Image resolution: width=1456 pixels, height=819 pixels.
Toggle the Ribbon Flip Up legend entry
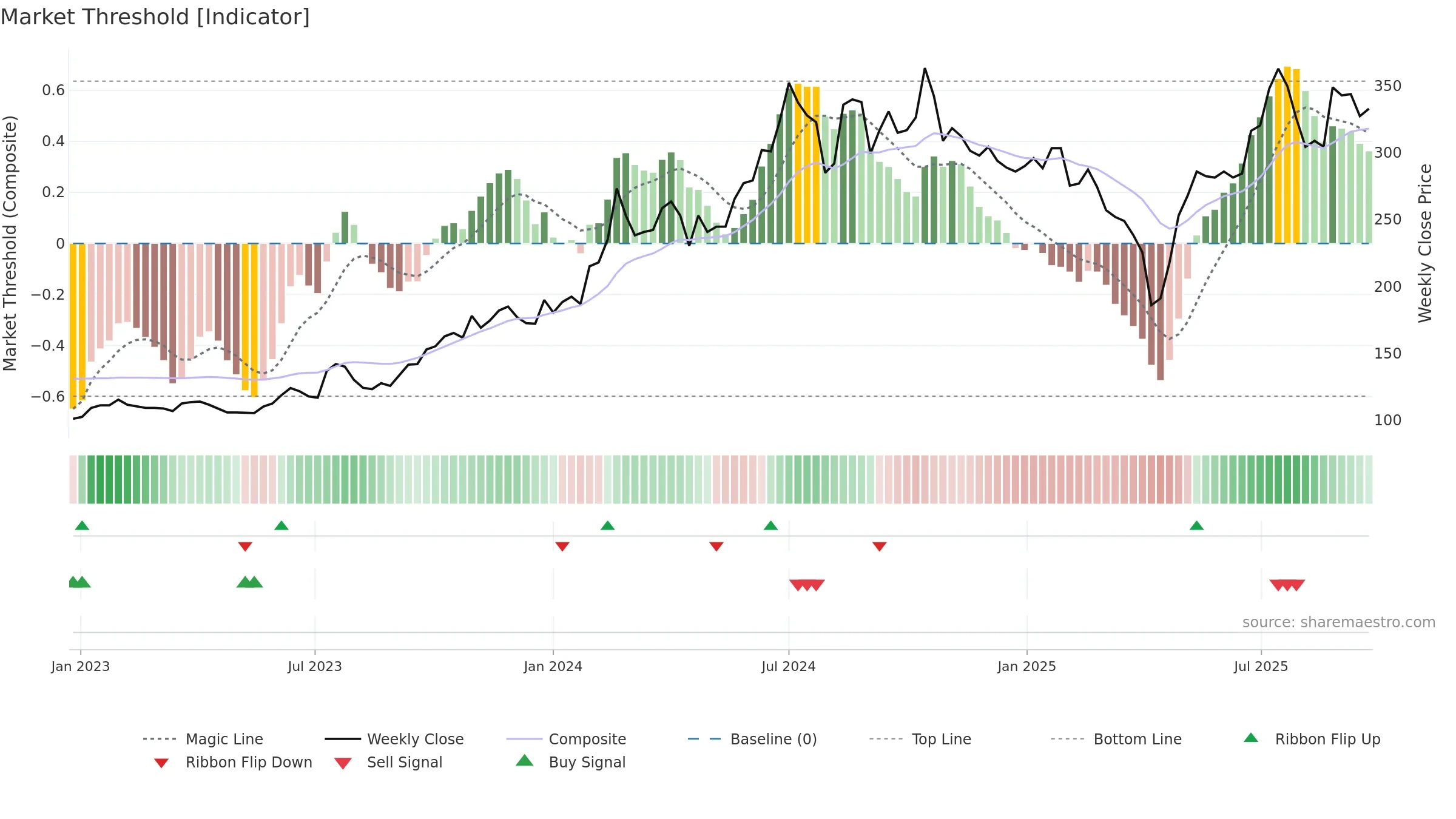coord(1312,739)
